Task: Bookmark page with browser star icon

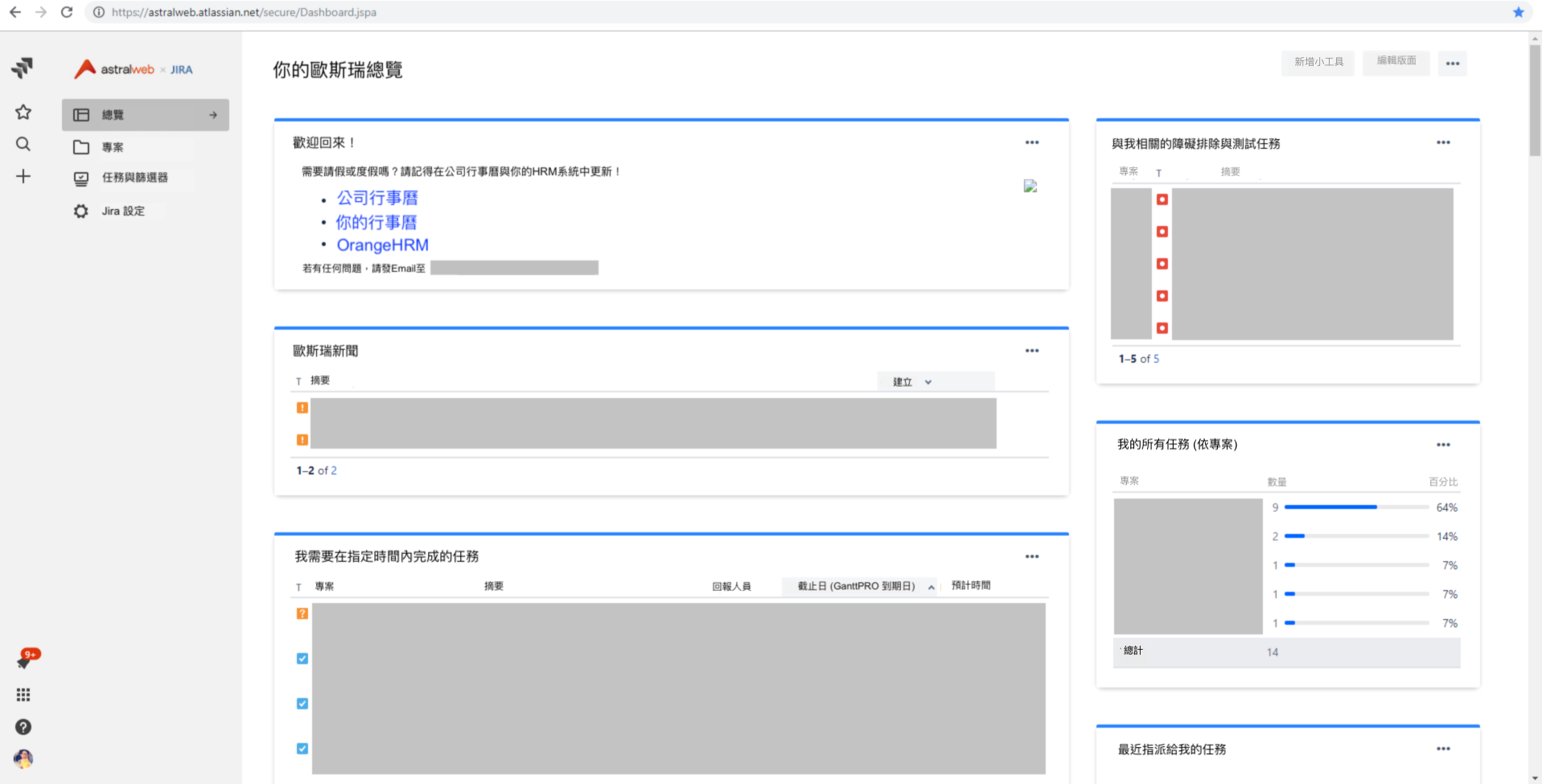Action: pos(1518,12)
